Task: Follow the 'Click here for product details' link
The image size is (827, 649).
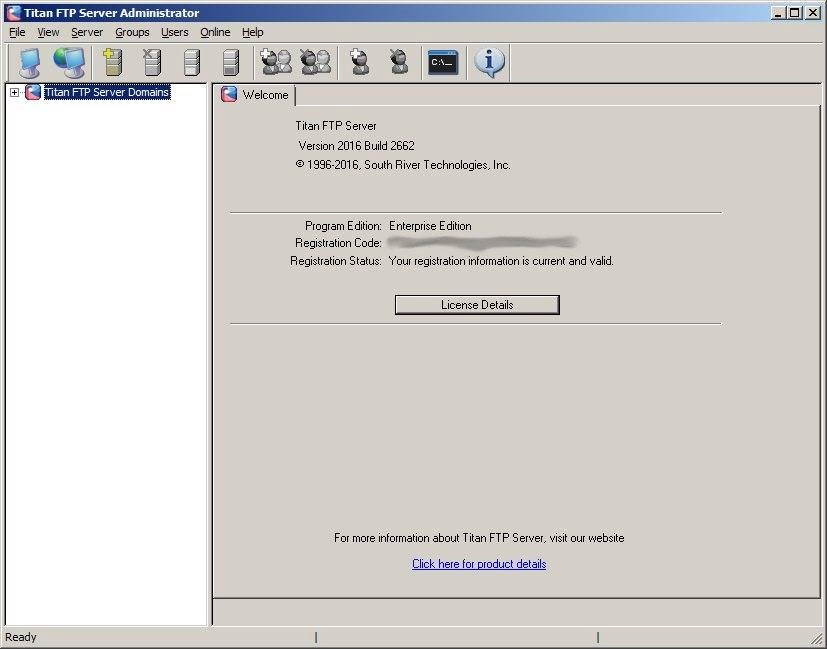Action: click(479, 564)
